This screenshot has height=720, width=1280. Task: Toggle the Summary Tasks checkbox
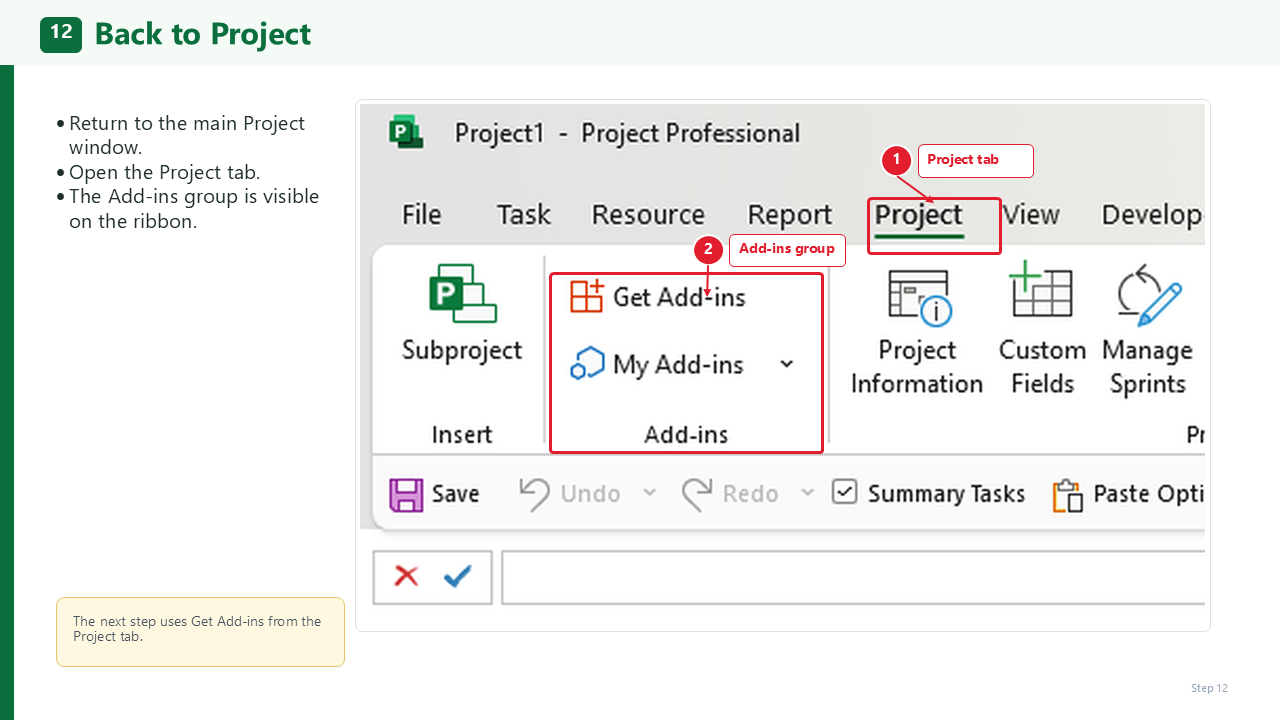[845, 492]
